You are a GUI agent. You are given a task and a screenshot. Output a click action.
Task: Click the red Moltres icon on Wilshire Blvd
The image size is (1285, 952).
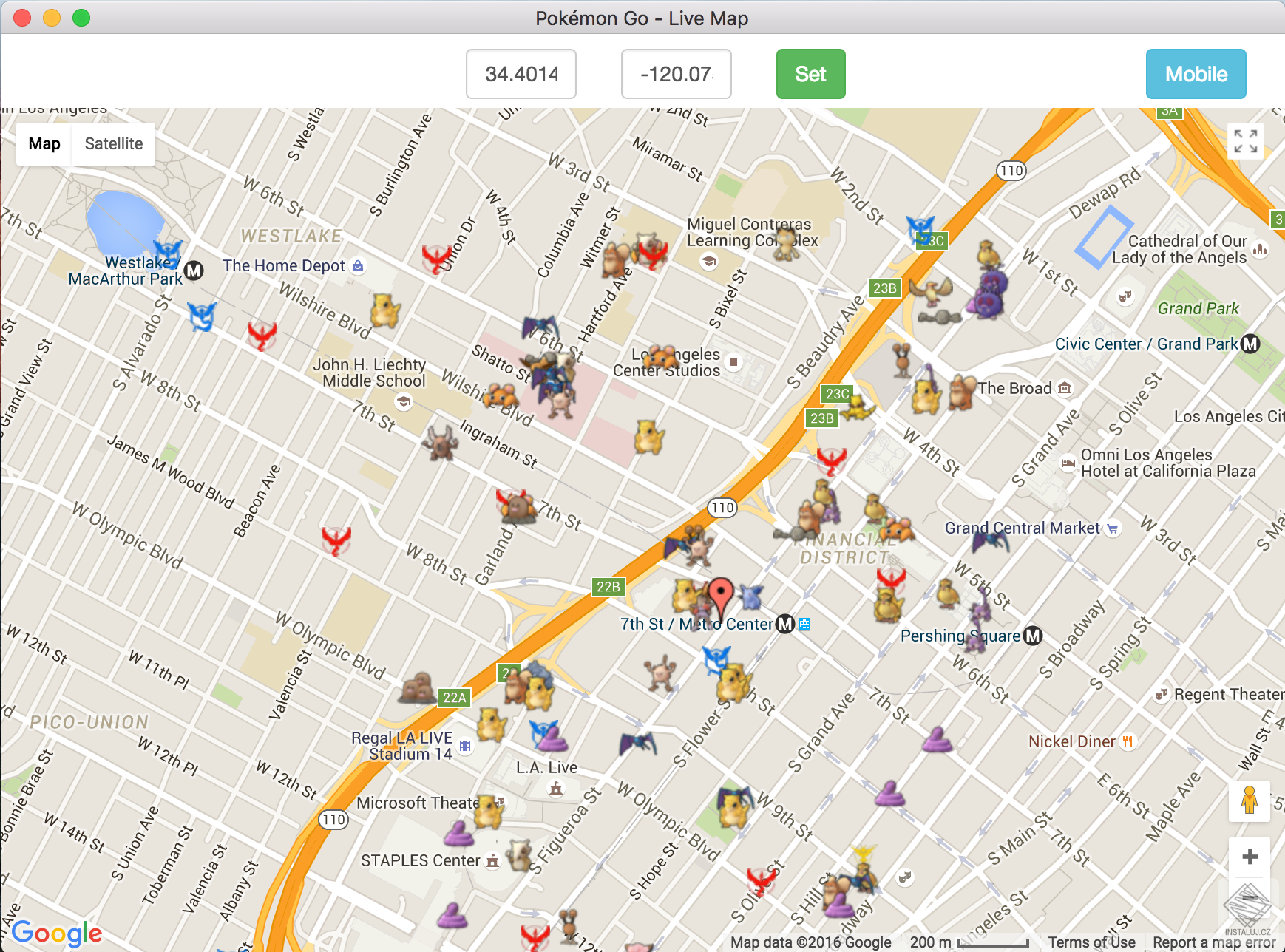click(262, 336)
